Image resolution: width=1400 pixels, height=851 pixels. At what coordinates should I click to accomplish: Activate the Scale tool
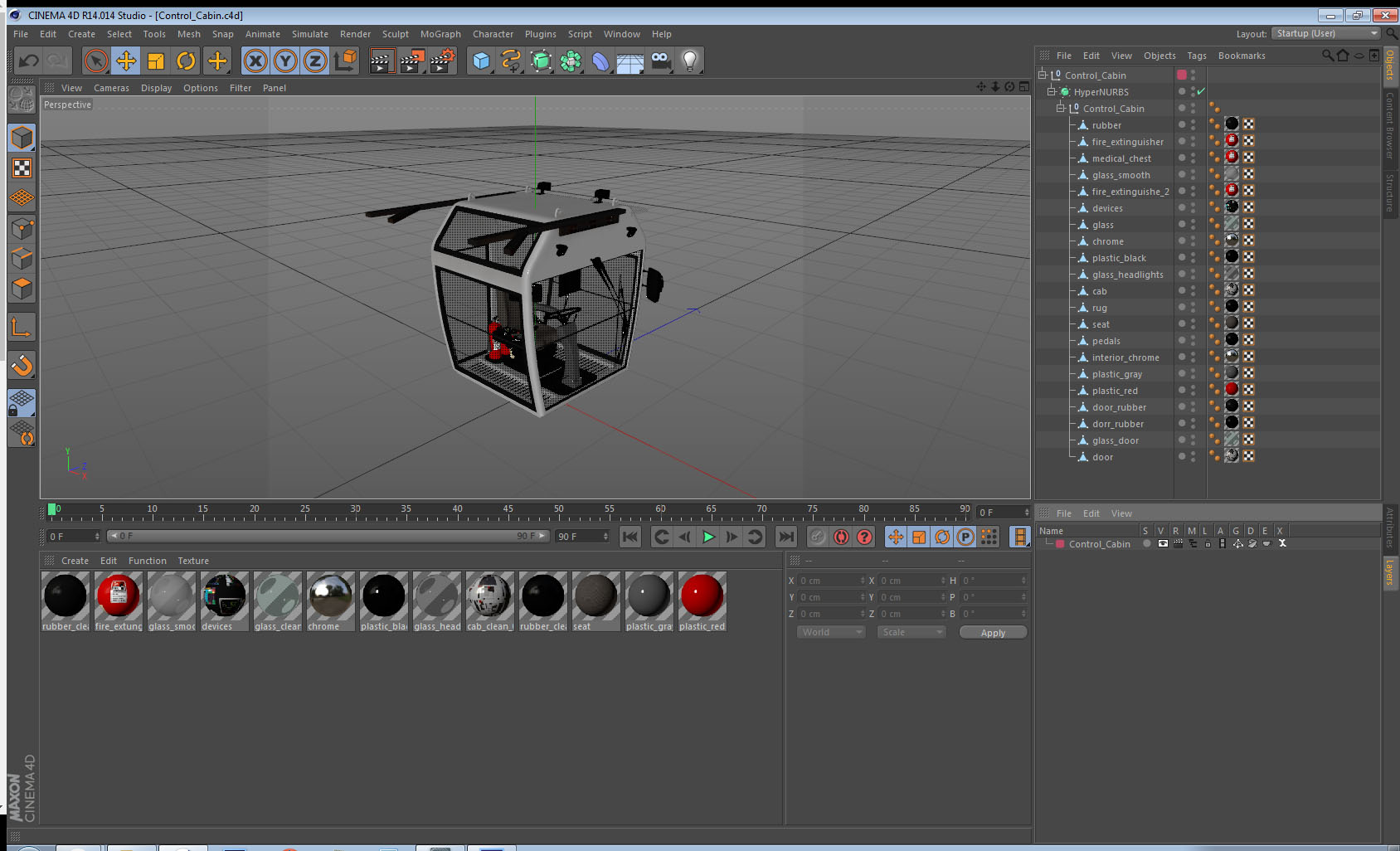click(x=156, y=61)
